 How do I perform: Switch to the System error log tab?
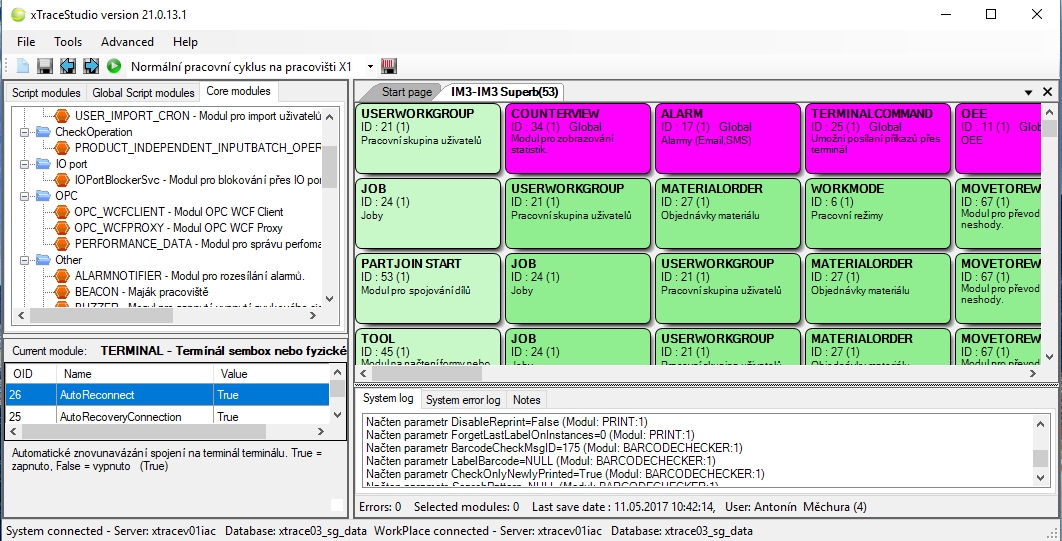pos(463,400)
